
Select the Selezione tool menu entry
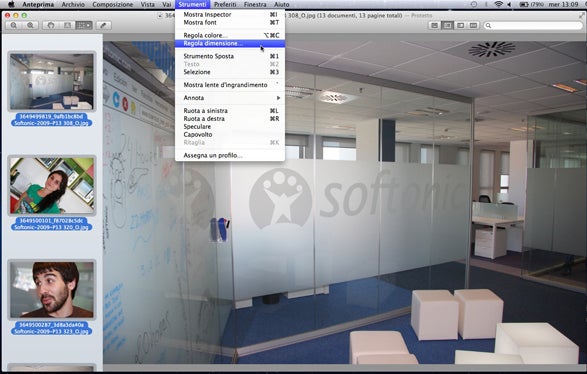coord(230,72)
